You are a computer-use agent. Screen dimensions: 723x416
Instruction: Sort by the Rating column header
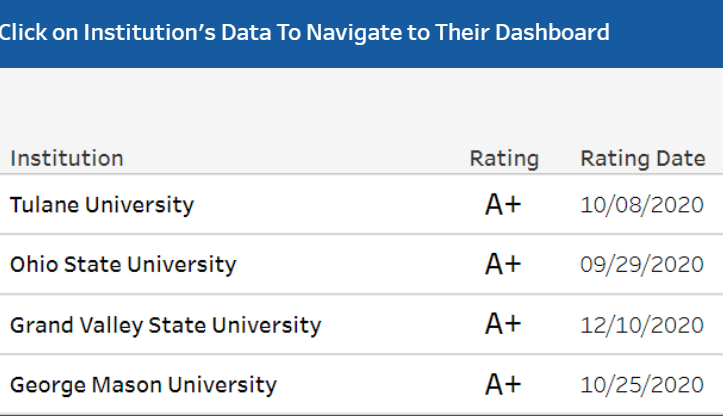pyautogui.click(x=504, y=158)
